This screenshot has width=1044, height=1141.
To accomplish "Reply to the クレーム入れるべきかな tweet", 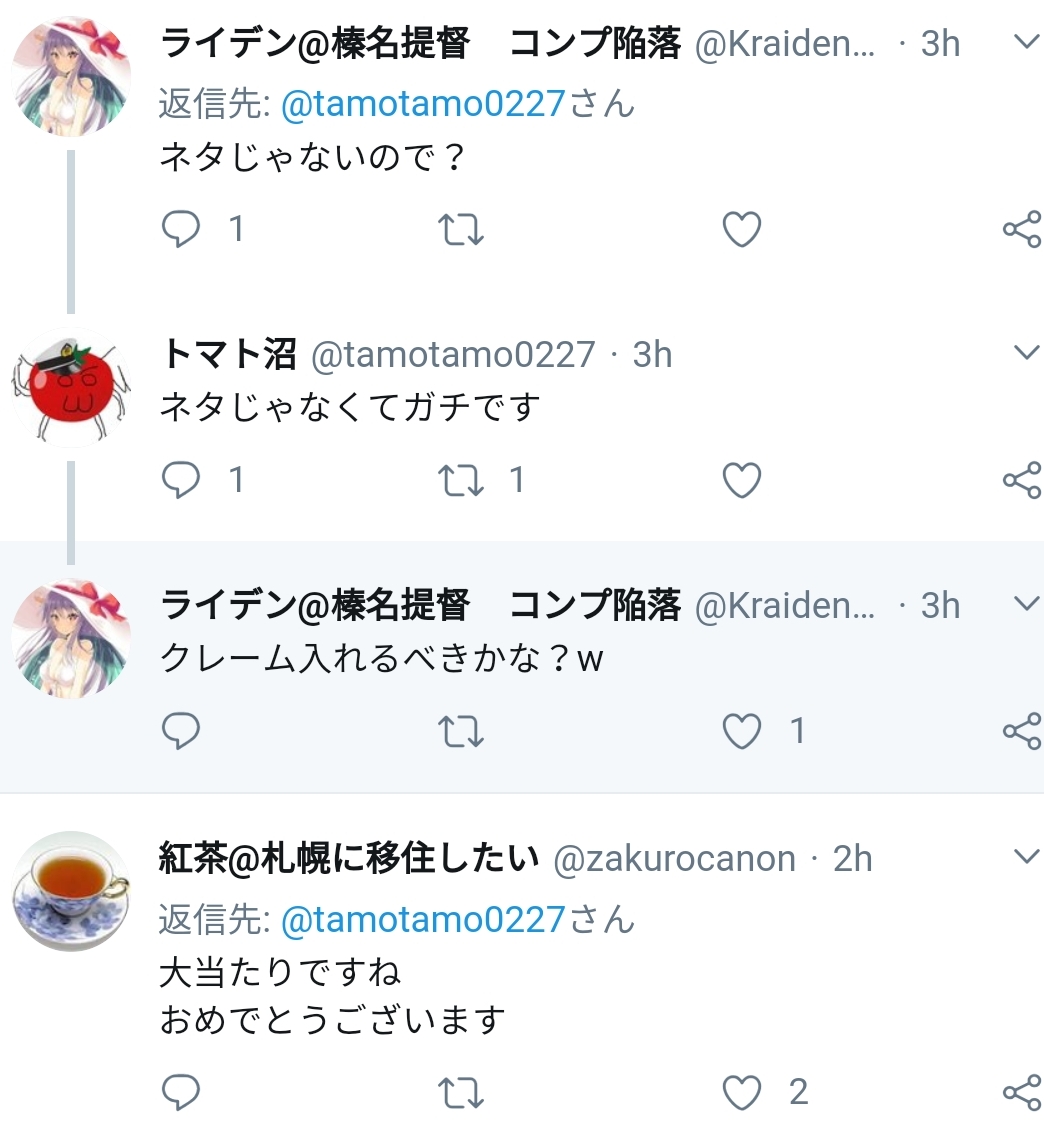I will point(180,731).
